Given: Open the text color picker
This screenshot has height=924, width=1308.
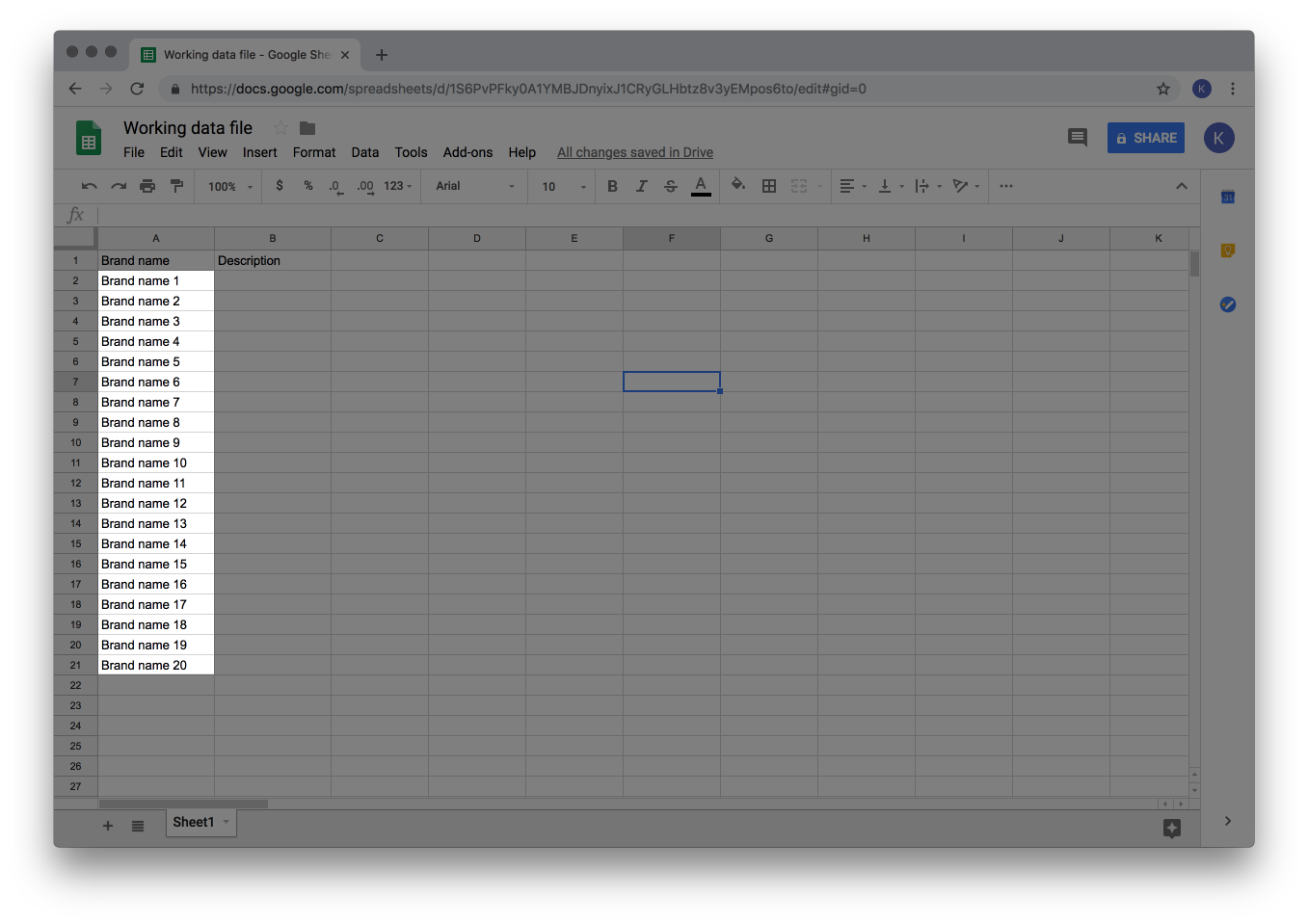Looking at the screenshot, I should point(701,186).
